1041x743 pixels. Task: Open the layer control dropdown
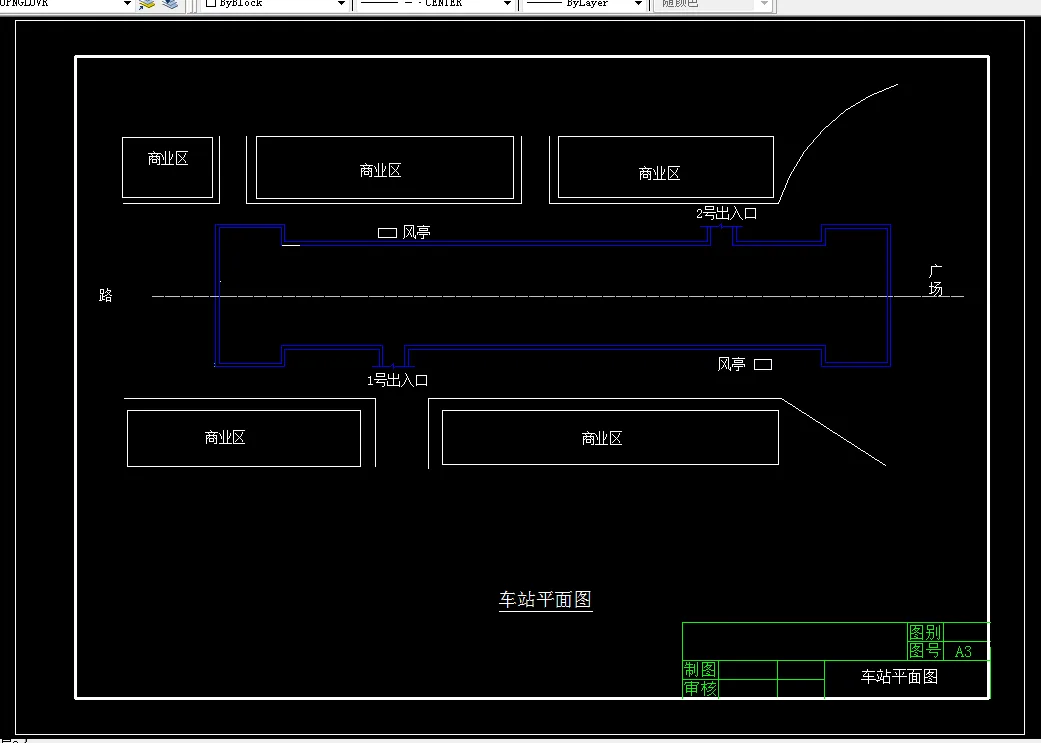[126, 5]
